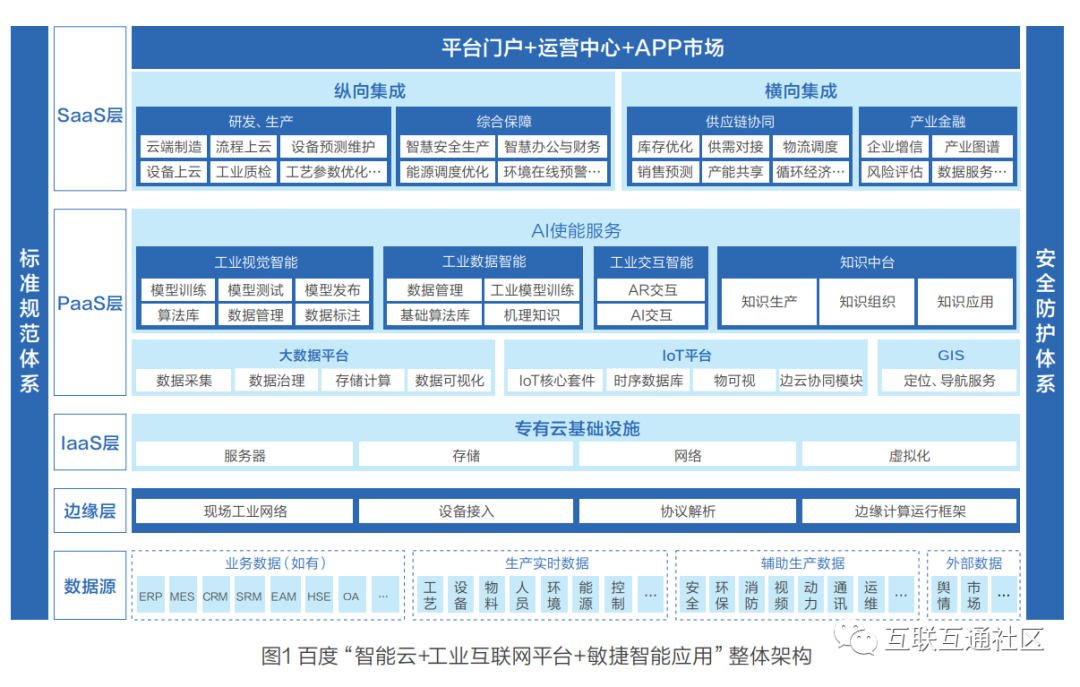The width and height of the screenshot is (1080, 687).
Task: Select the 数据治理 box
Action: tap(276, 380)
